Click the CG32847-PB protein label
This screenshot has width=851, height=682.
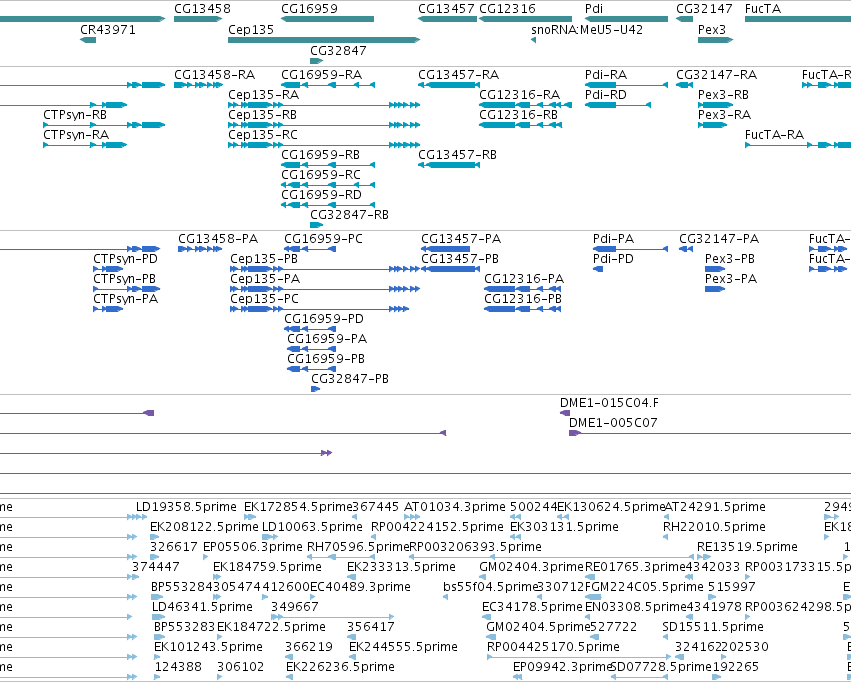pyautogui.click(x=350, y=379)
